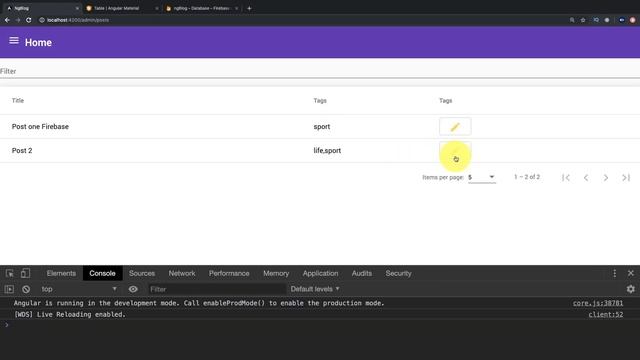
Task: Open browser zoom search icon in address bar
Action: 572,20
